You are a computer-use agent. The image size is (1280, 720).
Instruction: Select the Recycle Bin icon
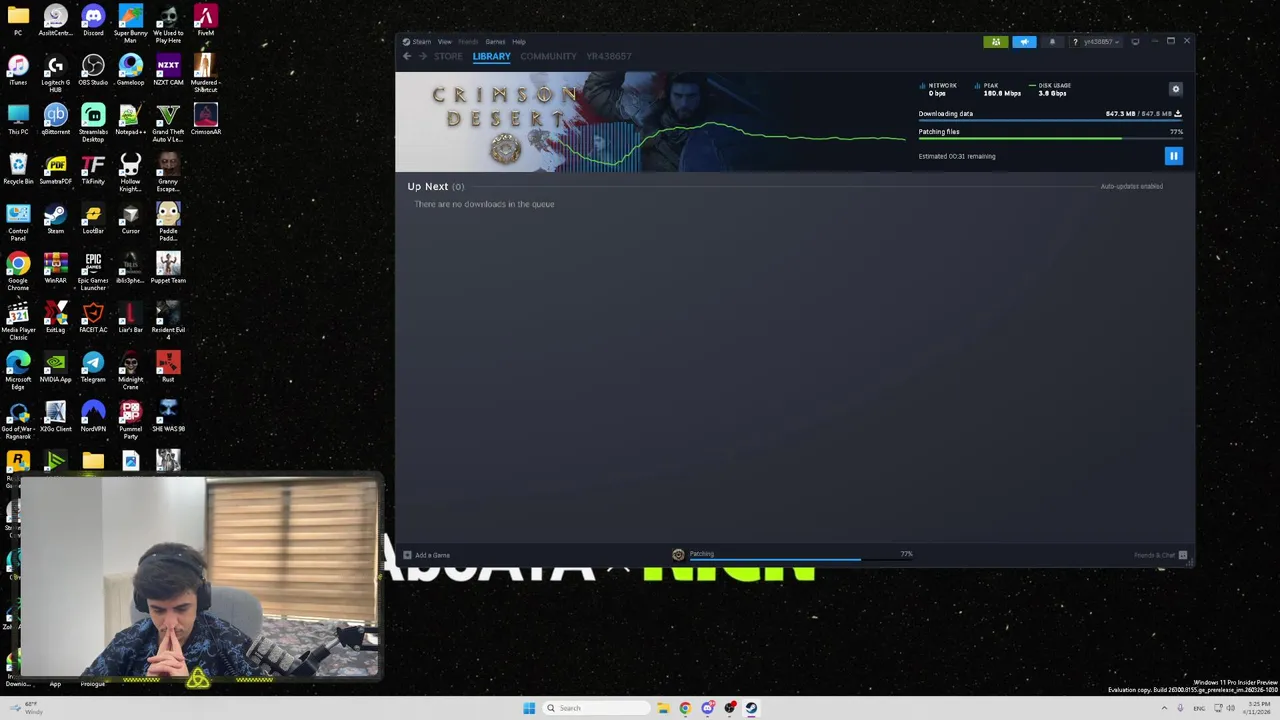coord(18,169)
